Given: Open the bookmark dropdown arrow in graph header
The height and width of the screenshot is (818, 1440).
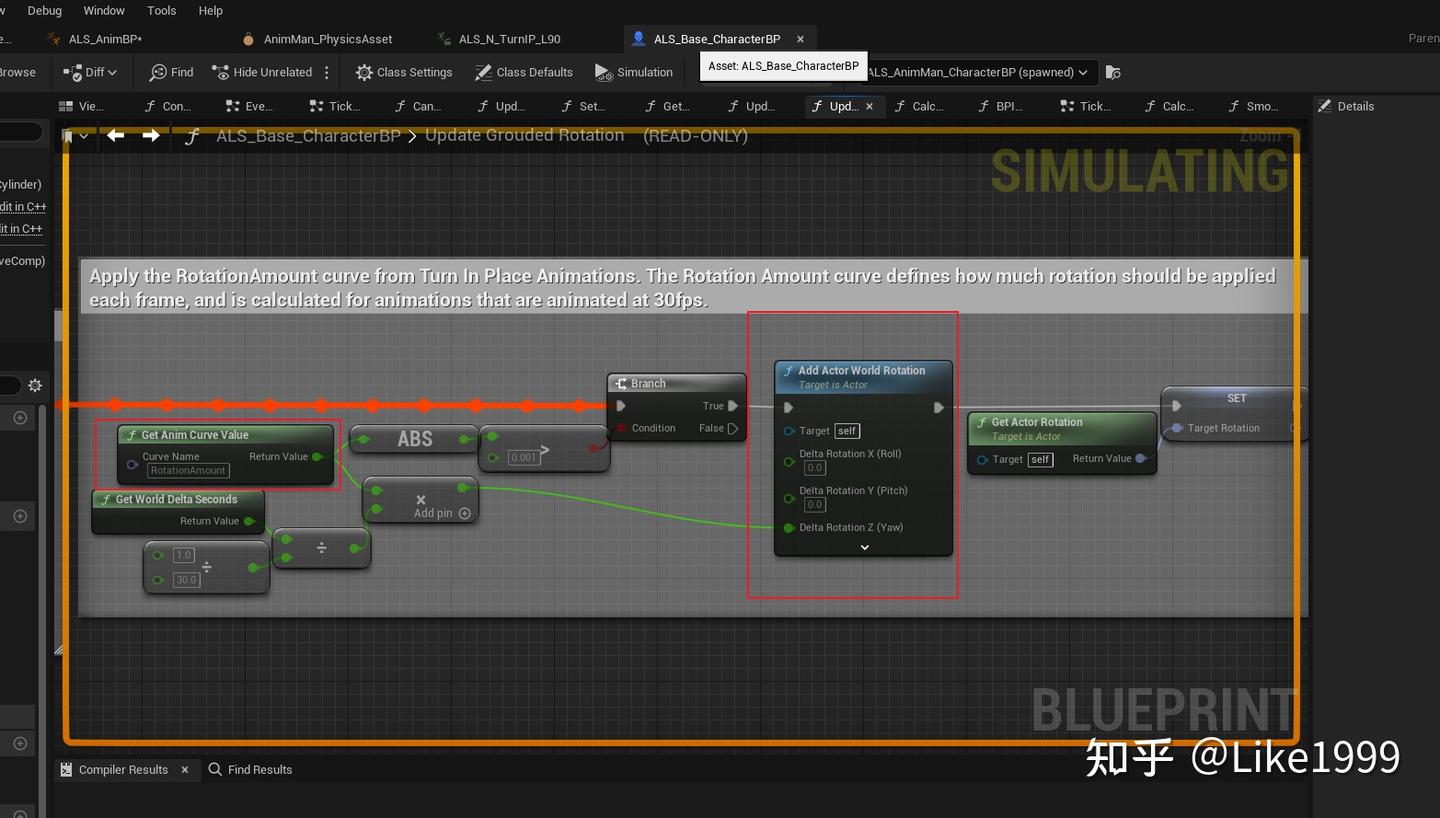Looking at the screenshot, I should click(84, 136).
